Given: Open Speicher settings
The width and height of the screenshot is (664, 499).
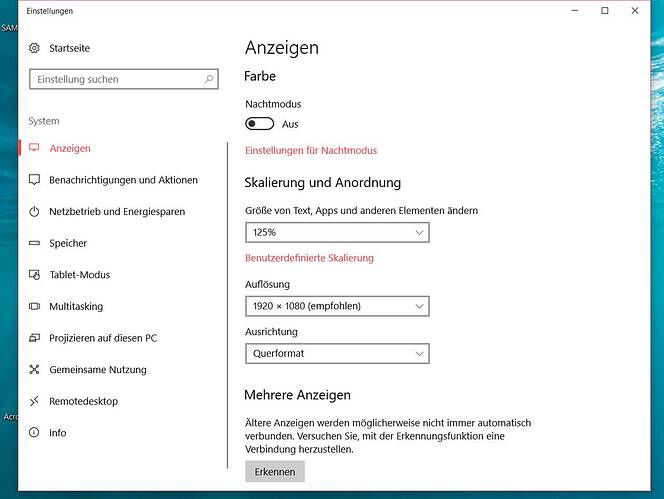Looking at the screenshot, I should [68, 243].
